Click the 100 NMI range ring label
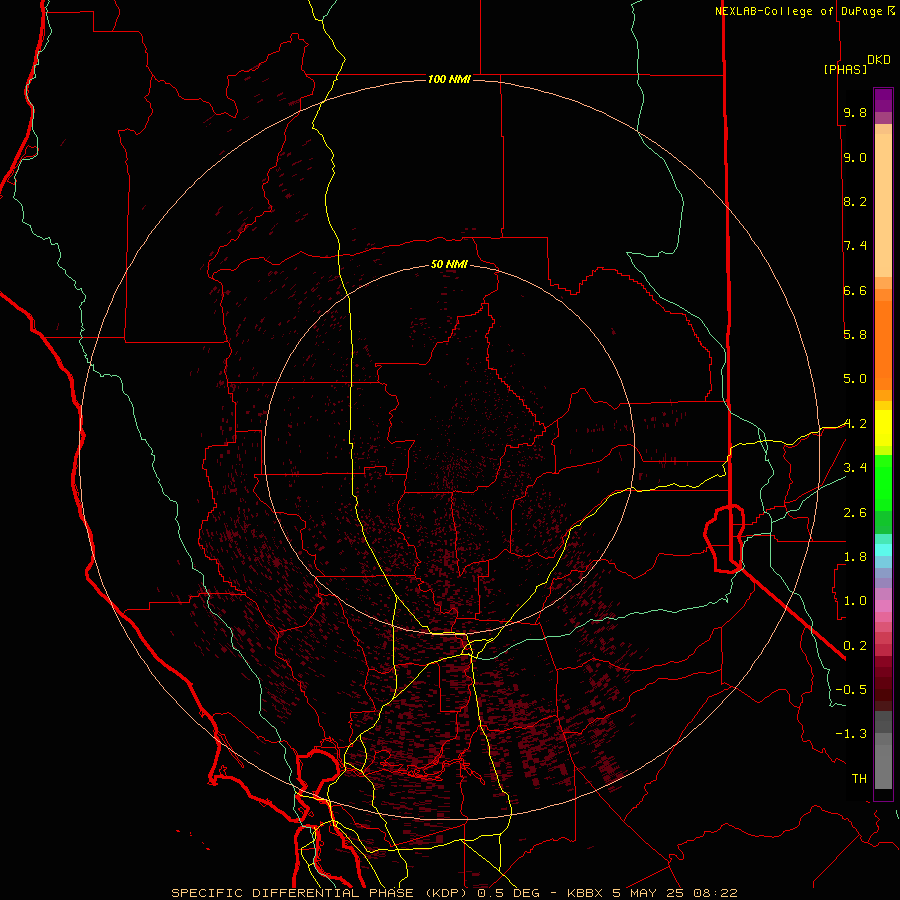This screenshot has width=900, height=900. [449, 79]
